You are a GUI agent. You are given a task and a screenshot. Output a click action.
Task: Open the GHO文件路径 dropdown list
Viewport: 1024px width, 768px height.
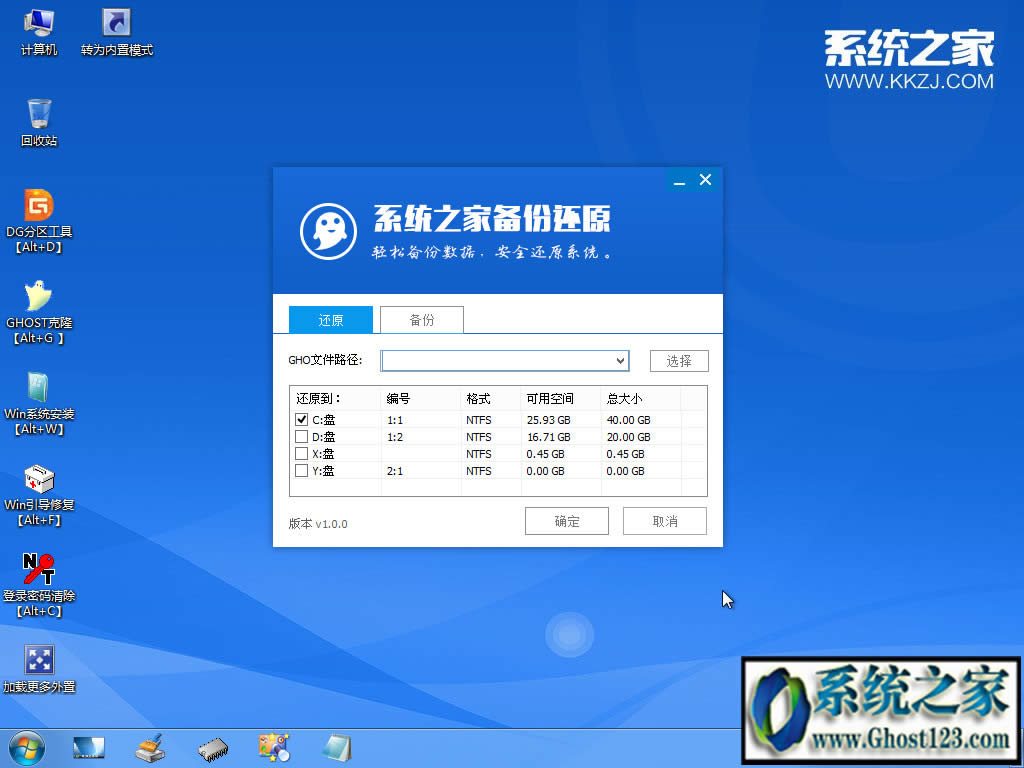pyautogui.click(x=620, y=360)
